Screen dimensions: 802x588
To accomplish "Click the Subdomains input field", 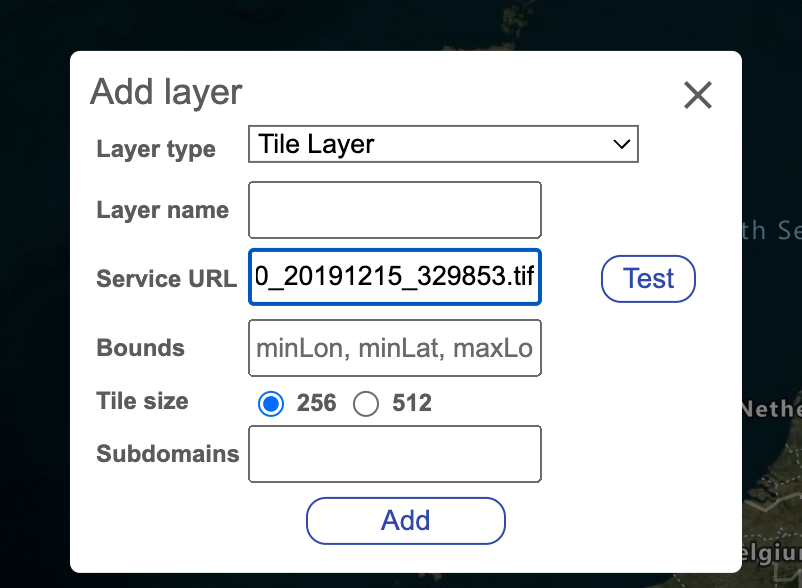I will [x=395, y=454].
